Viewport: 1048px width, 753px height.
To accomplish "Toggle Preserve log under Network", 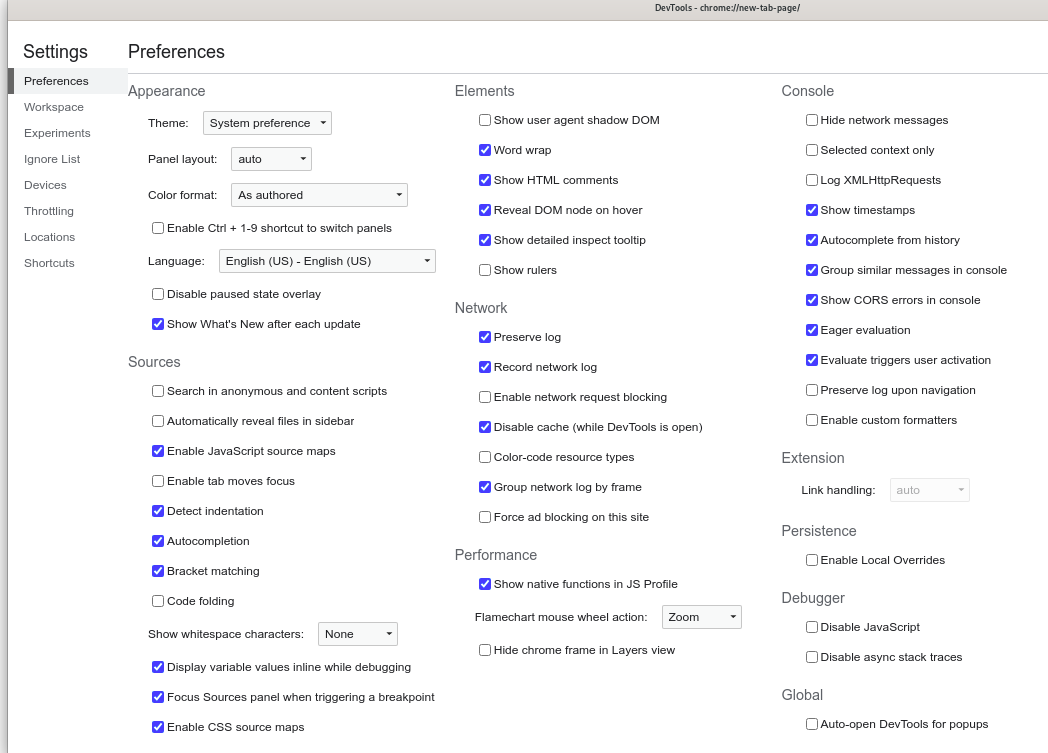I will (x=485, y=337).
